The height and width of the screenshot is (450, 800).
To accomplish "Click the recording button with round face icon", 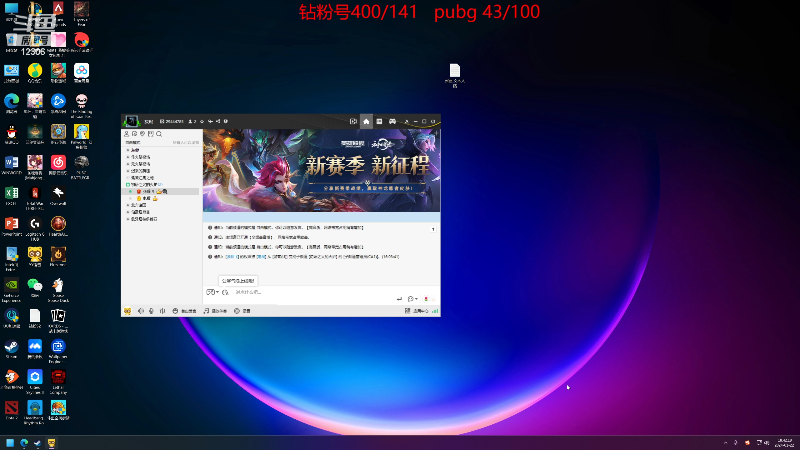I will click(x=242, y=311).
